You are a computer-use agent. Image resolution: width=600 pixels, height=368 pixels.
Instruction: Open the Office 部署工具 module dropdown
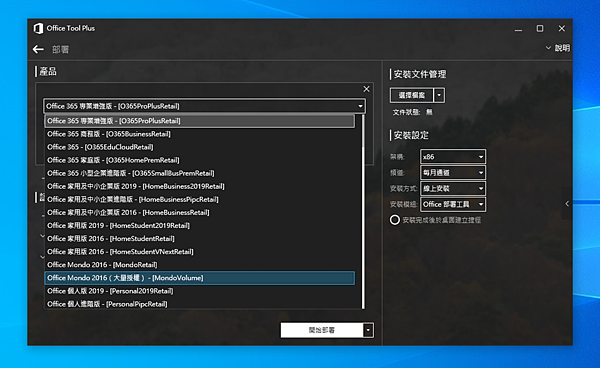pyautogui.click(x=453, y=204)
